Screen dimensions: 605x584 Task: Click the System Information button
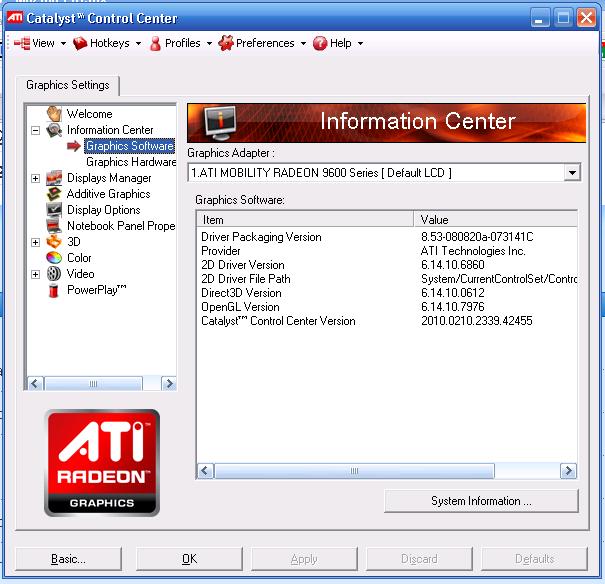(x=481, y=501)
